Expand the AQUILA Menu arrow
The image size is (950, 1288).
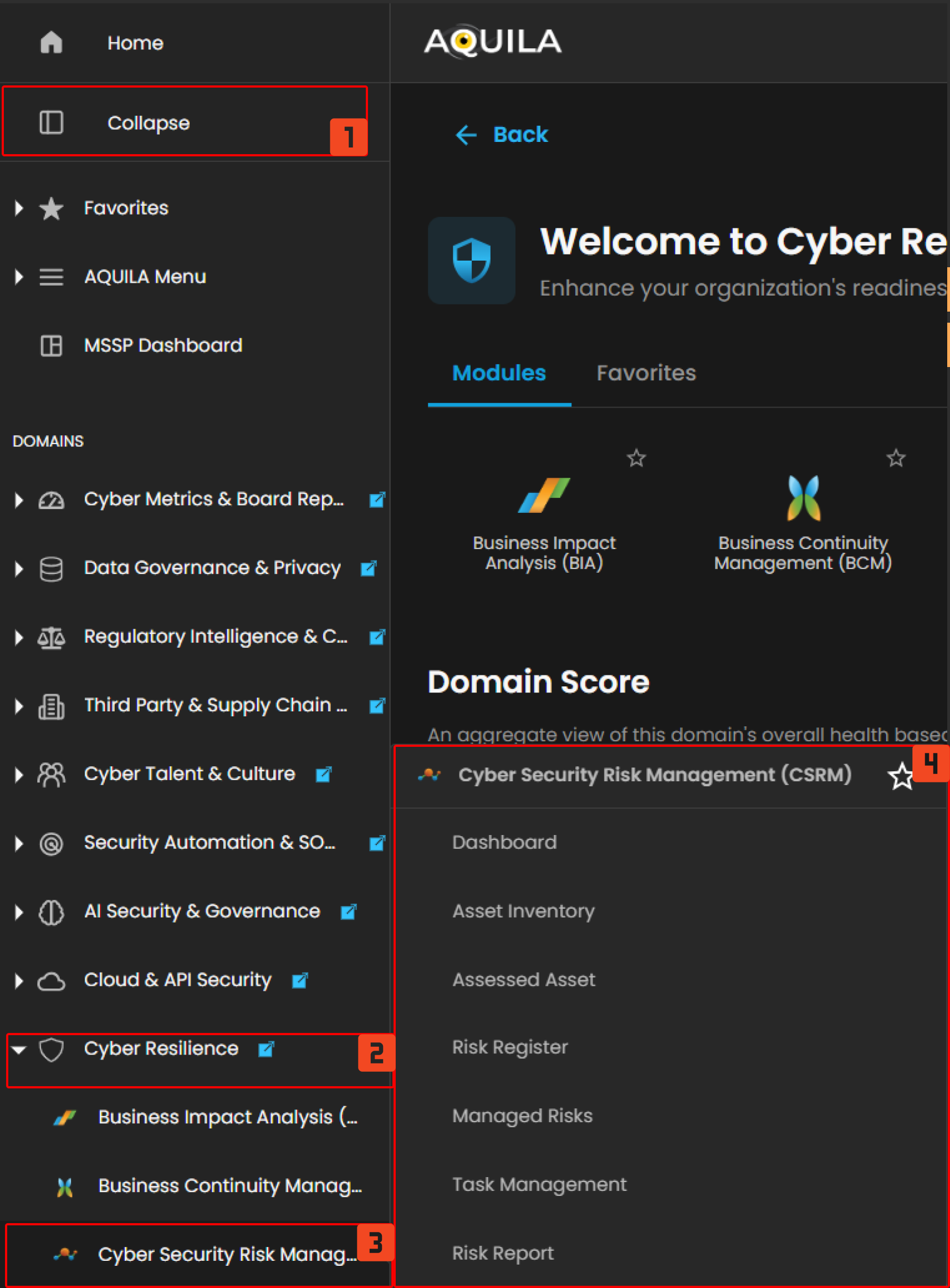(x=19, y=277)
